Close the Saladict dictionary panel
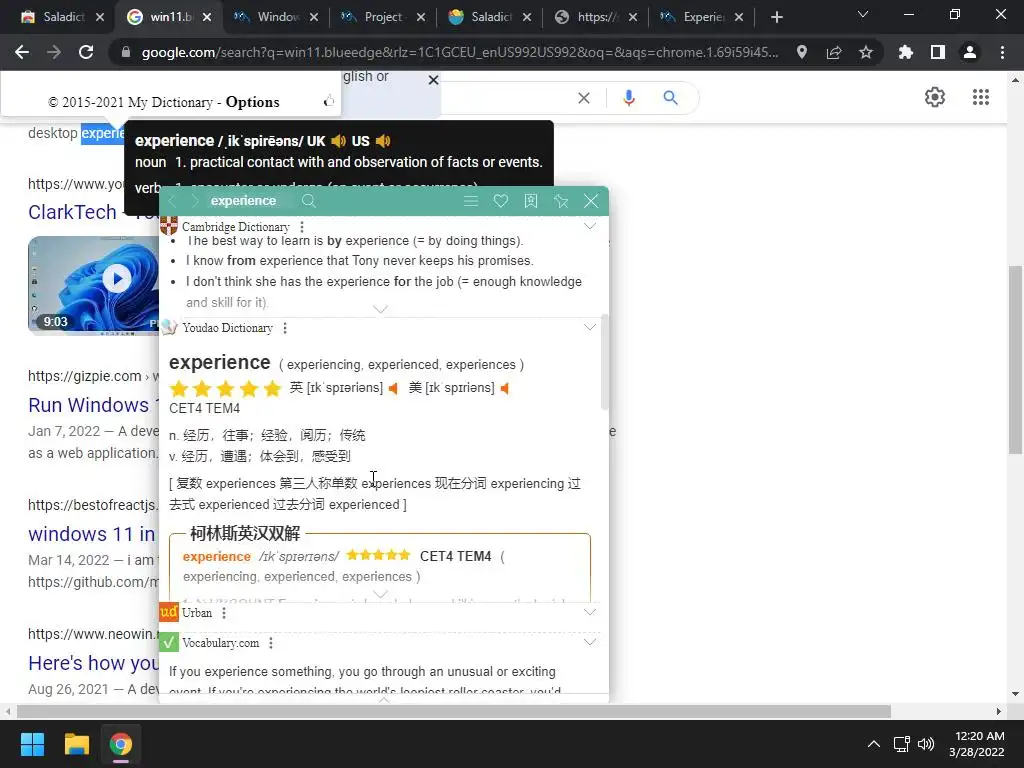 [591, 201]
